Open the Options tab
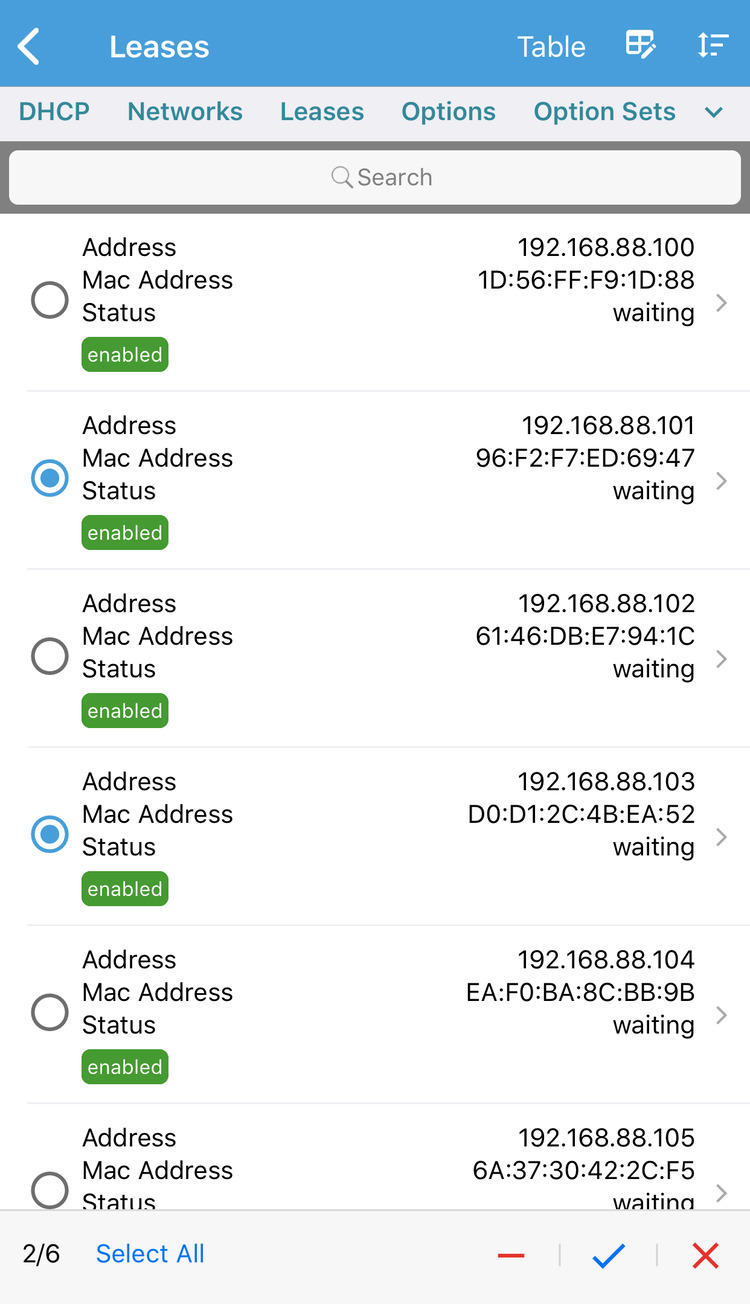Image resolution: width=750 pixels, height=1304 pixels. coord(448,112)
